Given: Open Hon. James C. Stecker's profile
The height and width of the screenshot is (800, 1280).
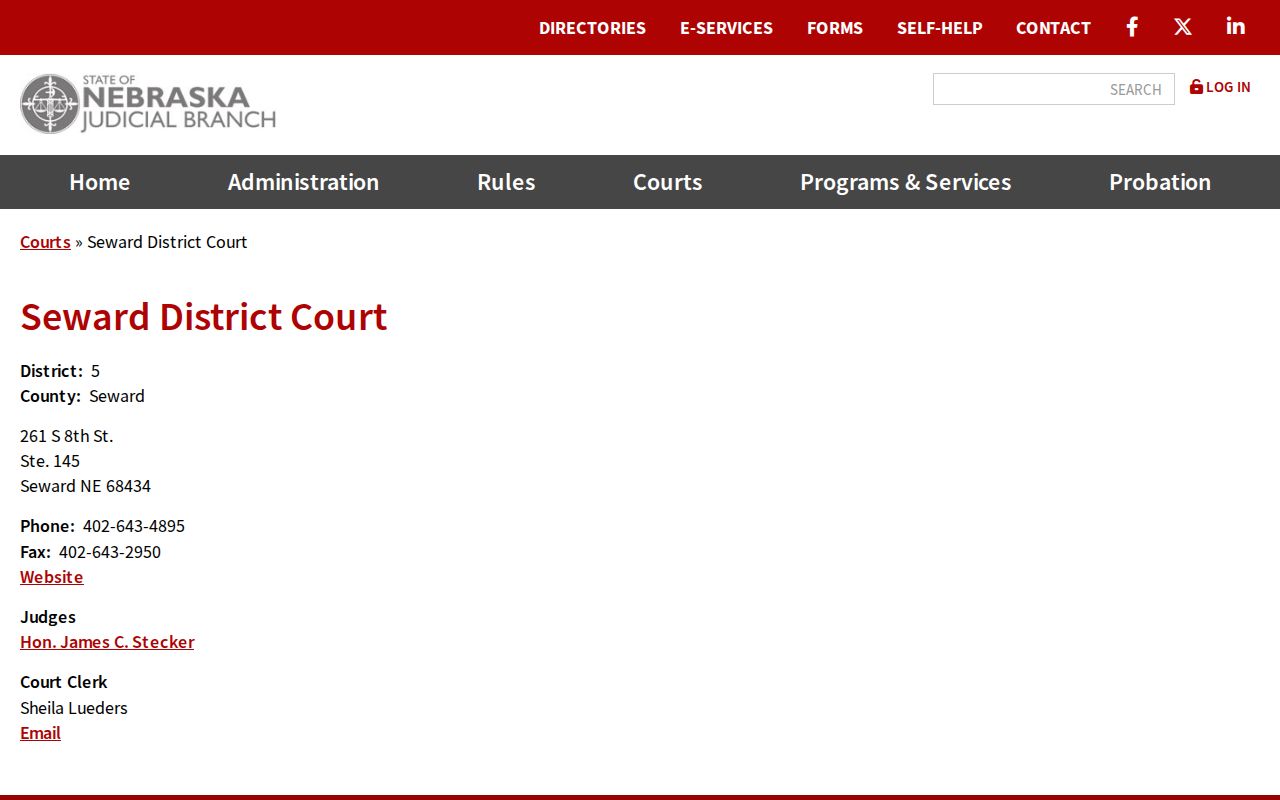Looking at the screenshot, I should click(x=107, y=642).
